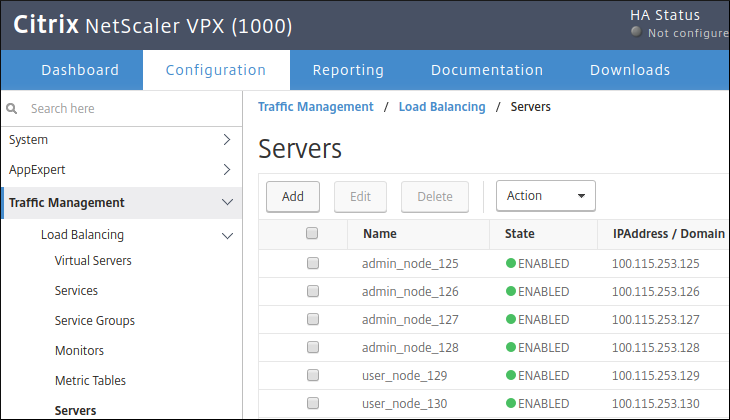Collapse the Load Balancing subtree
The image size is (730, 420).
tap(227, 236)
